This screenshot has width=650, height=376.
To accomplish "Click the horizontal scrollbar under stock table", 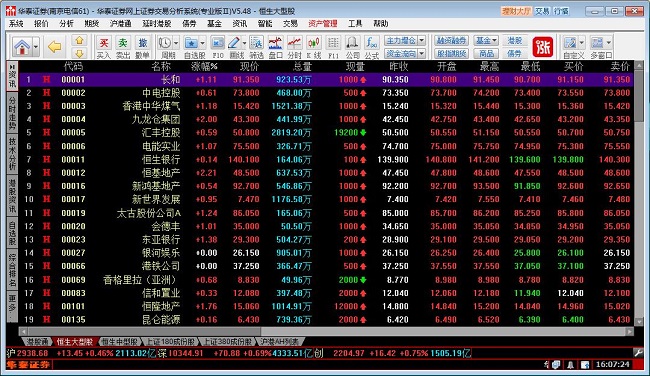I will 326,332.
